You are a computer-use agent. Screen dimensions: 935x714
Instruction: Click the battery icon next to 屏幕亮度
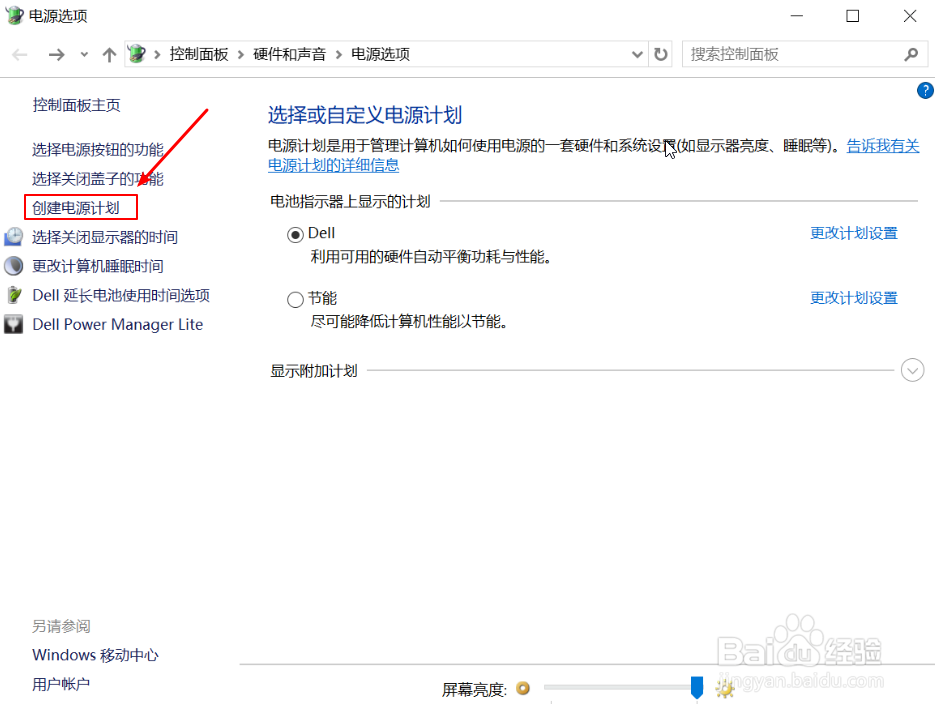coord(524,689)
